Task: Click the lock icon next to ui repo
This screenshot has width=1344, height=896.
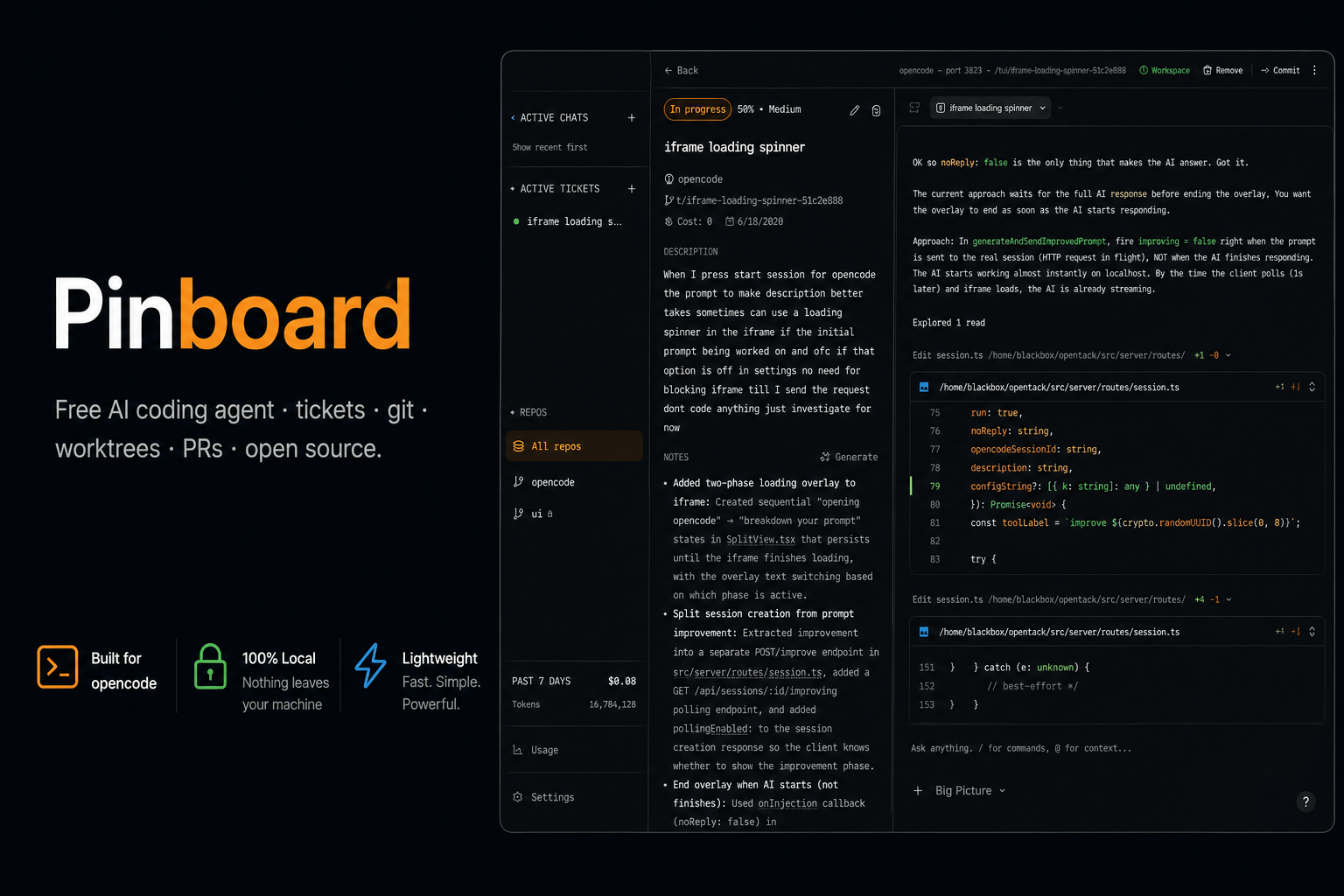Action: pyautogui.click(x=549, y=514)
